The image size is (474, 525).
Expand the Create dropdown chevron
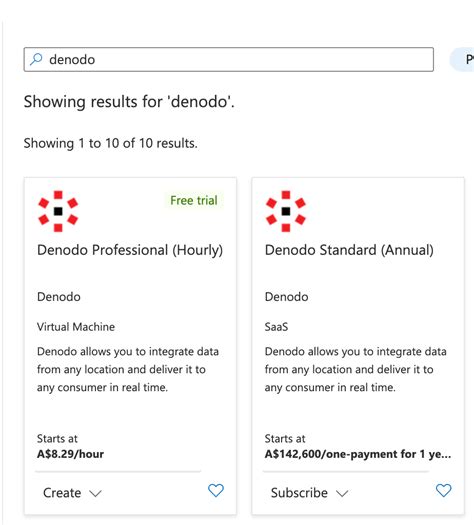95,493
